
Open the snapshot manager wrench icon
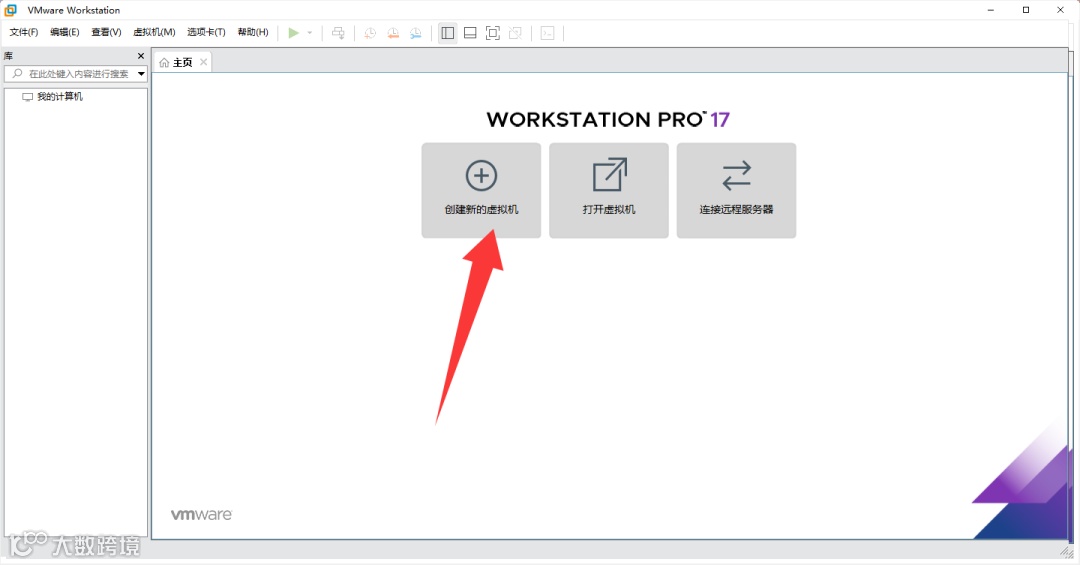(x=415, y=32)
